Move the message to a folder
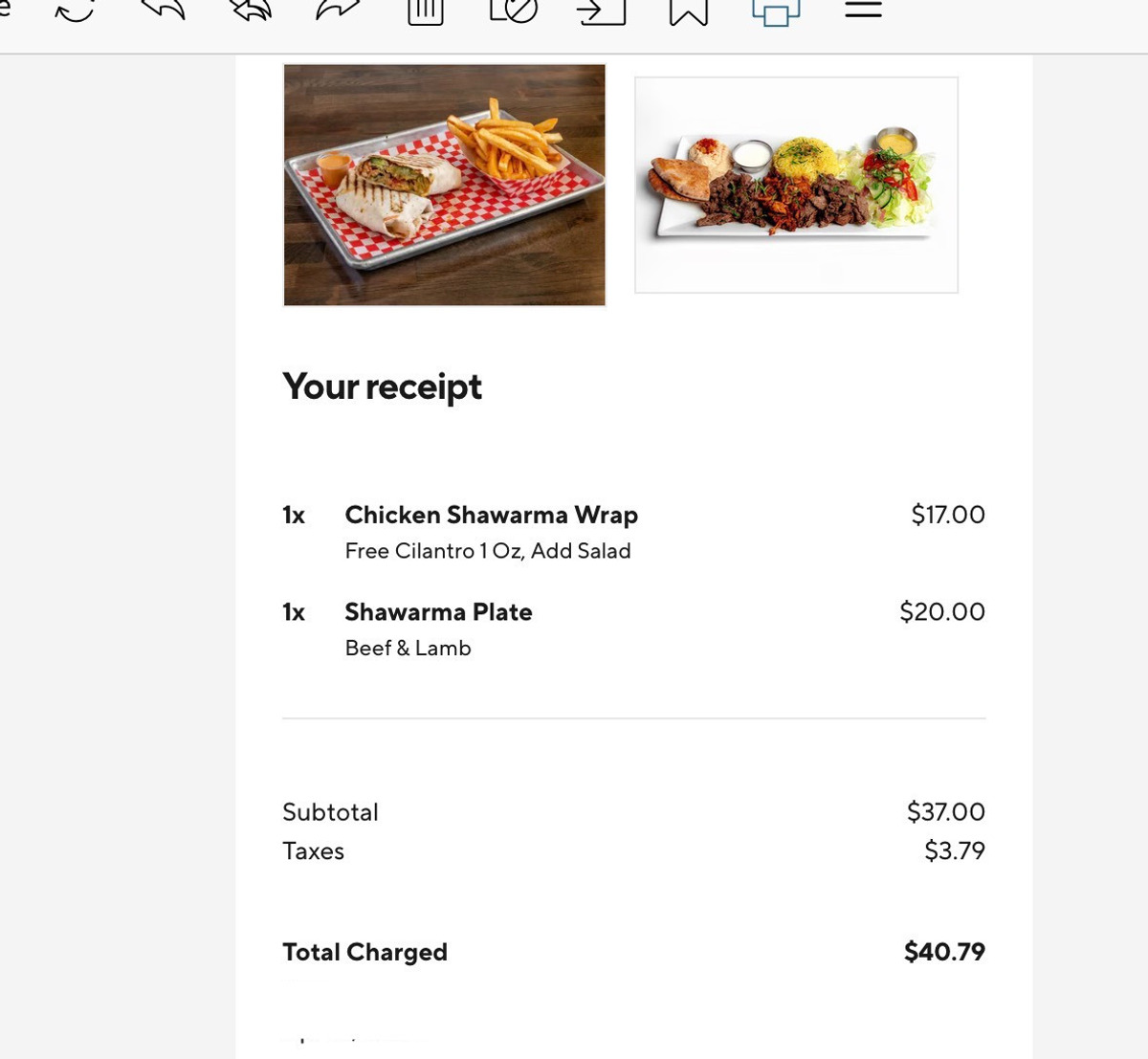 (x=601, y=11)
